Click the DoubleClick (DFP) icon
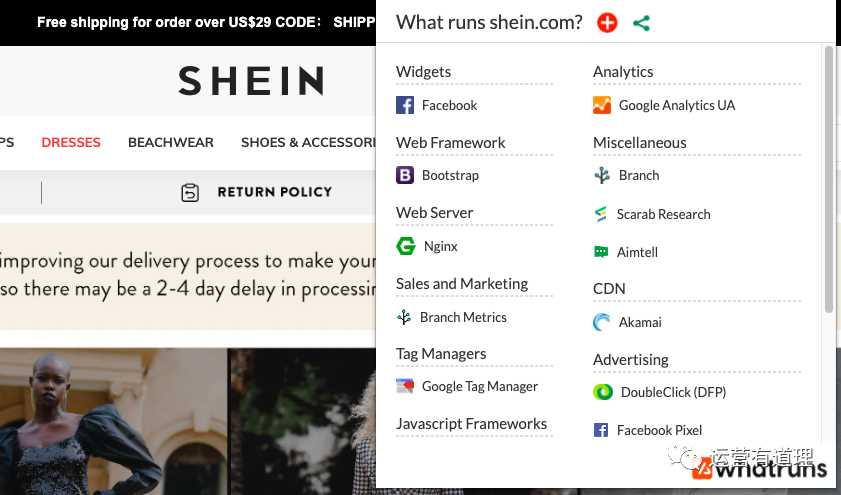The width and height of the screenshot is (841, 495). click(603, 392)
